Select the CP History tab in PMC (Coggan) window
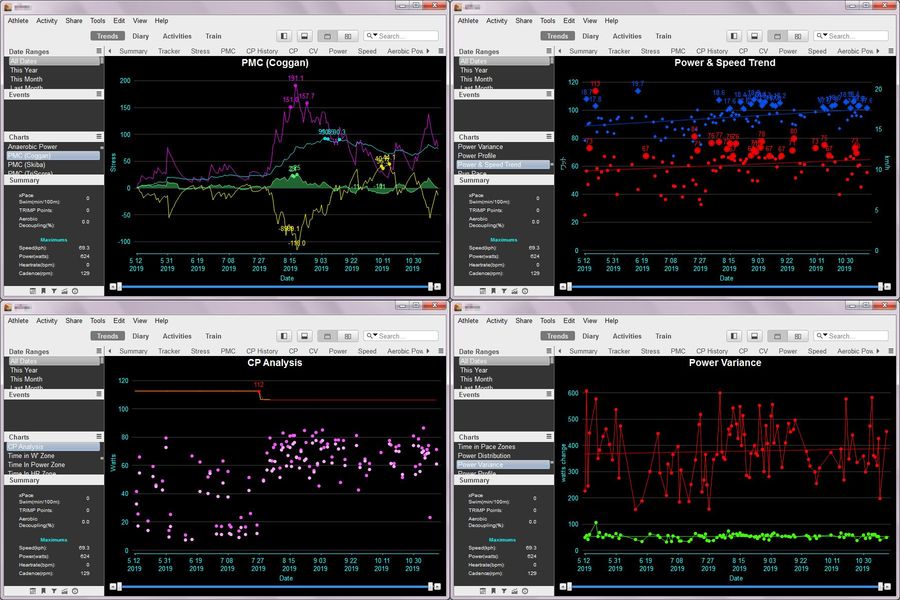The width and height of the screenshot is (900, 600). [262, 51]
